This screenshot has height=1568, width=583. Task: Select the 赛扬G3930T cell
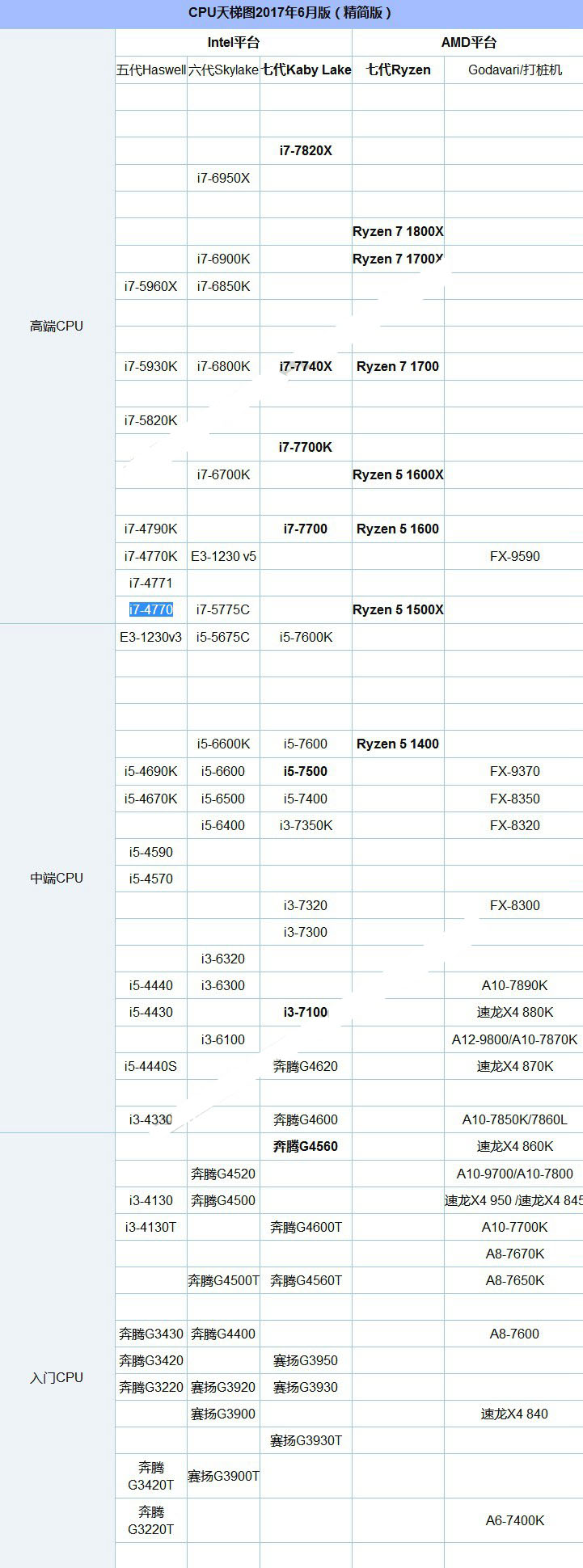[x=306, y=1440]
